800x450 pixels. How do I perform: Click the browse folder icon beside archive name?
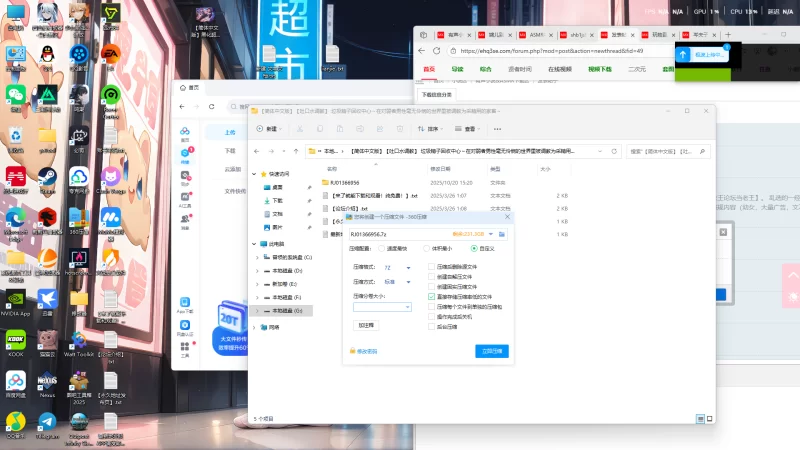click(501, 233)
